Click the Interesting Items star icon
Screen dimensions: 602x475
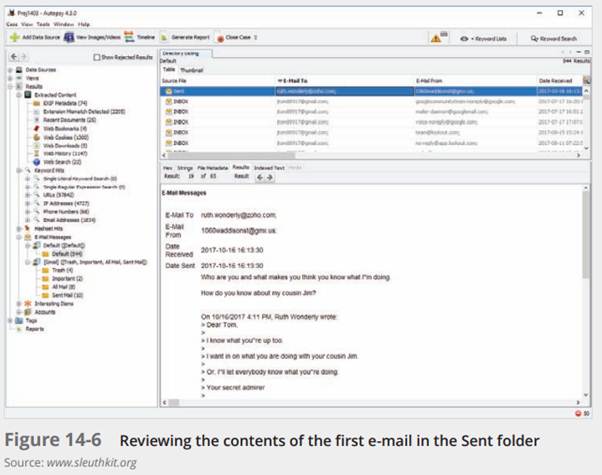point(28,303)
